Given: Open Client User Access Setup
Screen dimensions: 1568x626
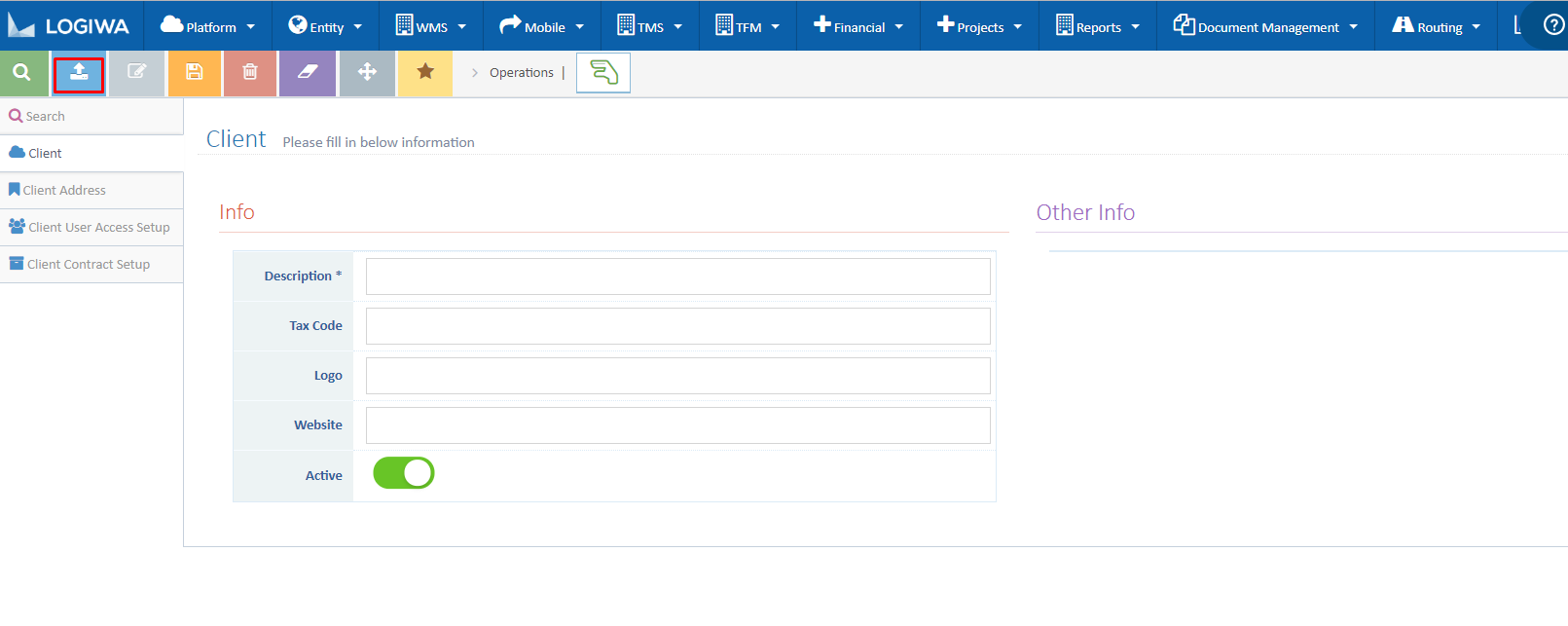Looking at the screenshot, I should [98, 228].
